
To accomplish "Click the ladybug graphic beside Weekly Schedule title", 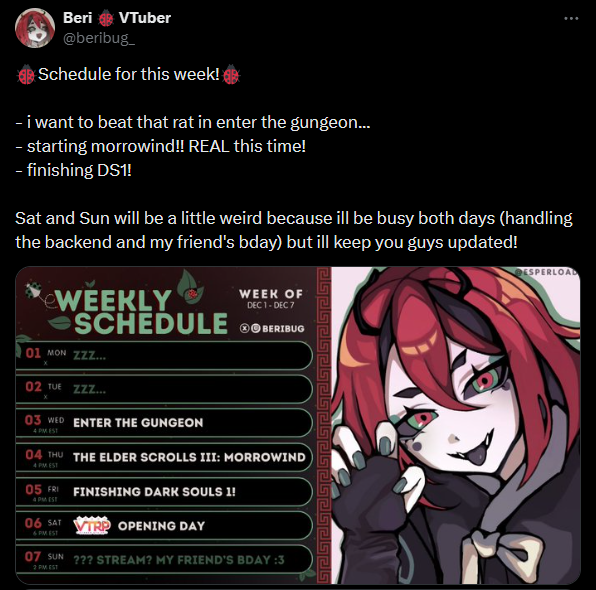I will point(35,291).
